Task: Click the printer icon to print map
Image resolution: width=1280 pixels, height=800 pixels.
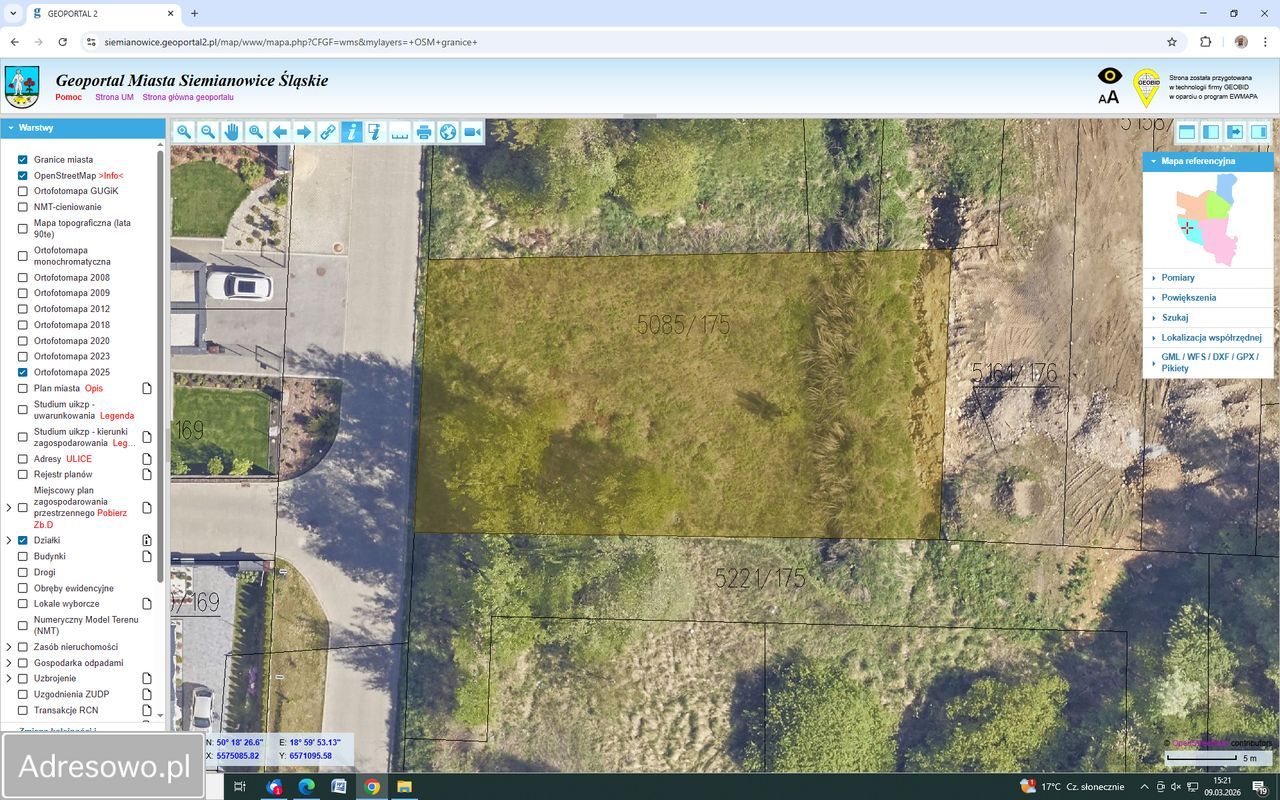Action: point(424,132)
